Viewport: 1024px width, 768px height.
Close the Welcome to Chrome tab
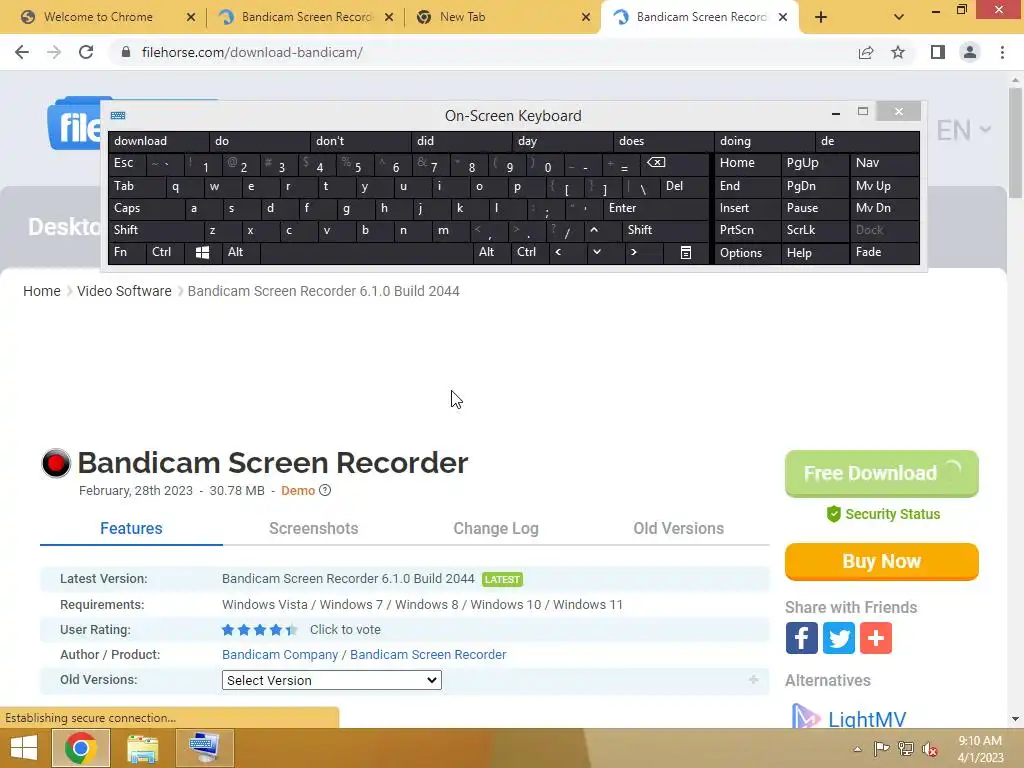pyautogui.click(x=191, y=17)
